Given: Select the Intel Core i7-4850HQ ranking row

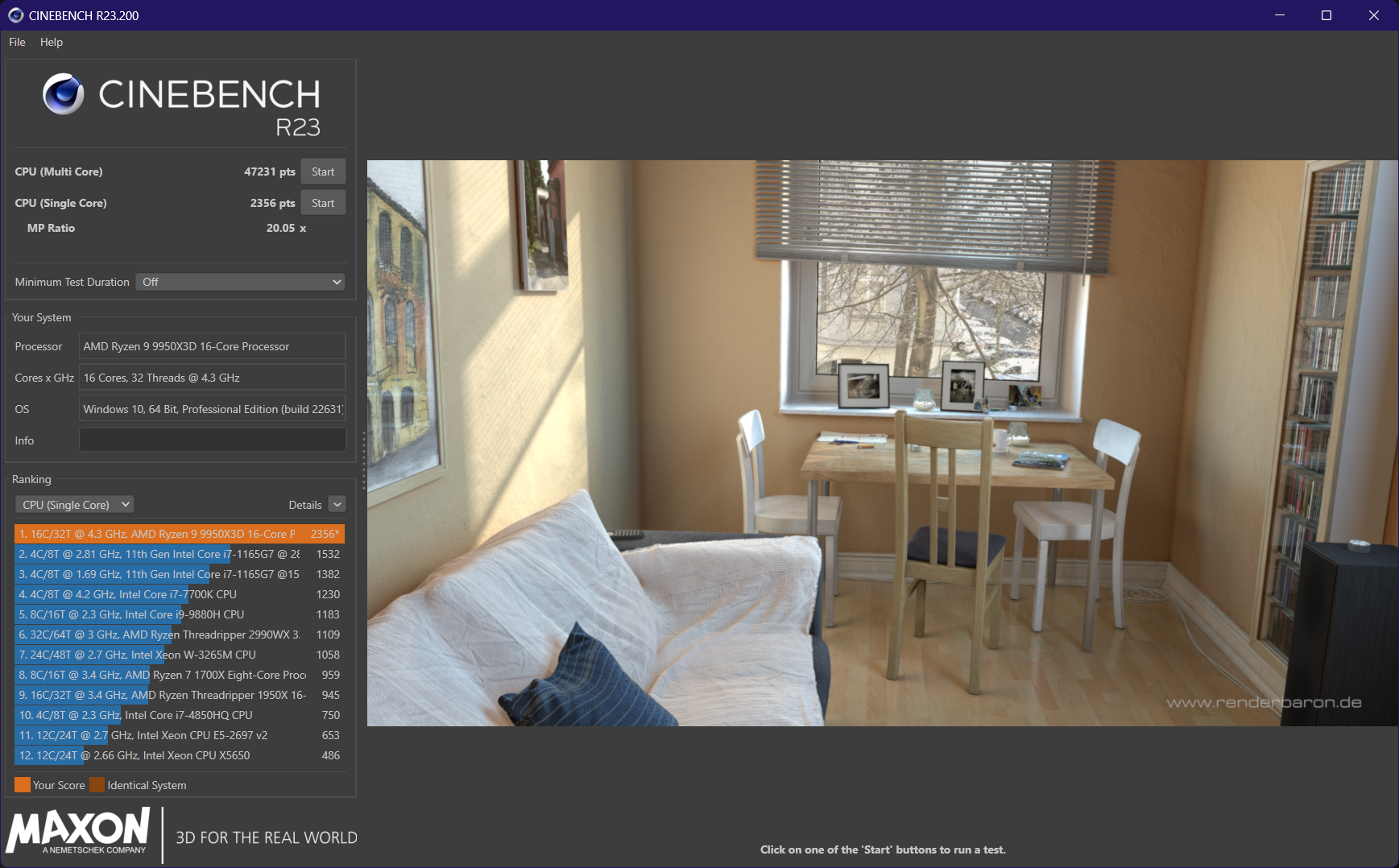Looking at the screenshot, I should click(180, 715).
